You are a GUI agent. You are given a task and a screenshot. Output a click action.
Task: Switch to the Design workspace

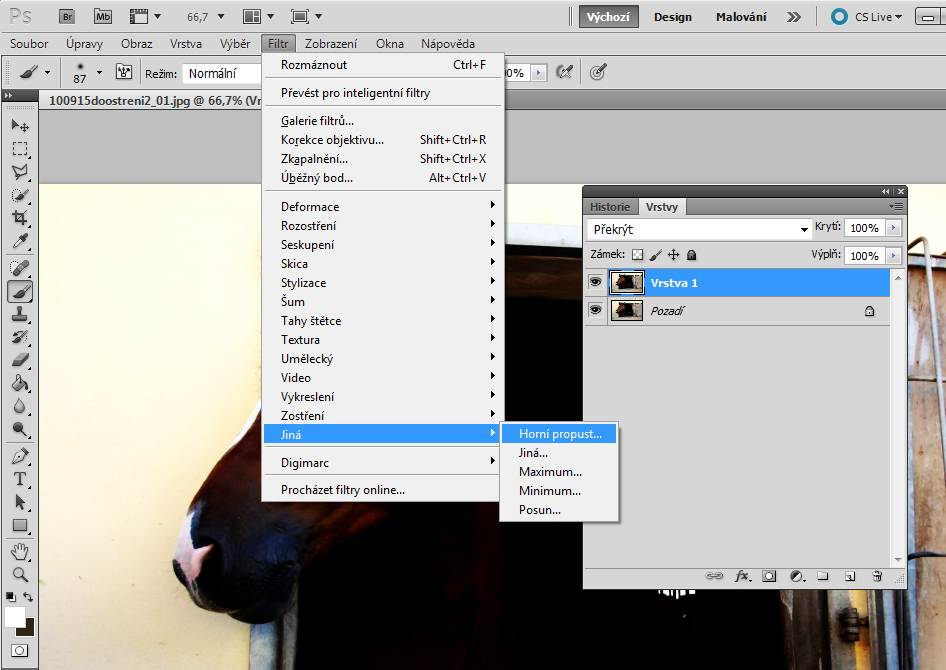pos(672,17)
